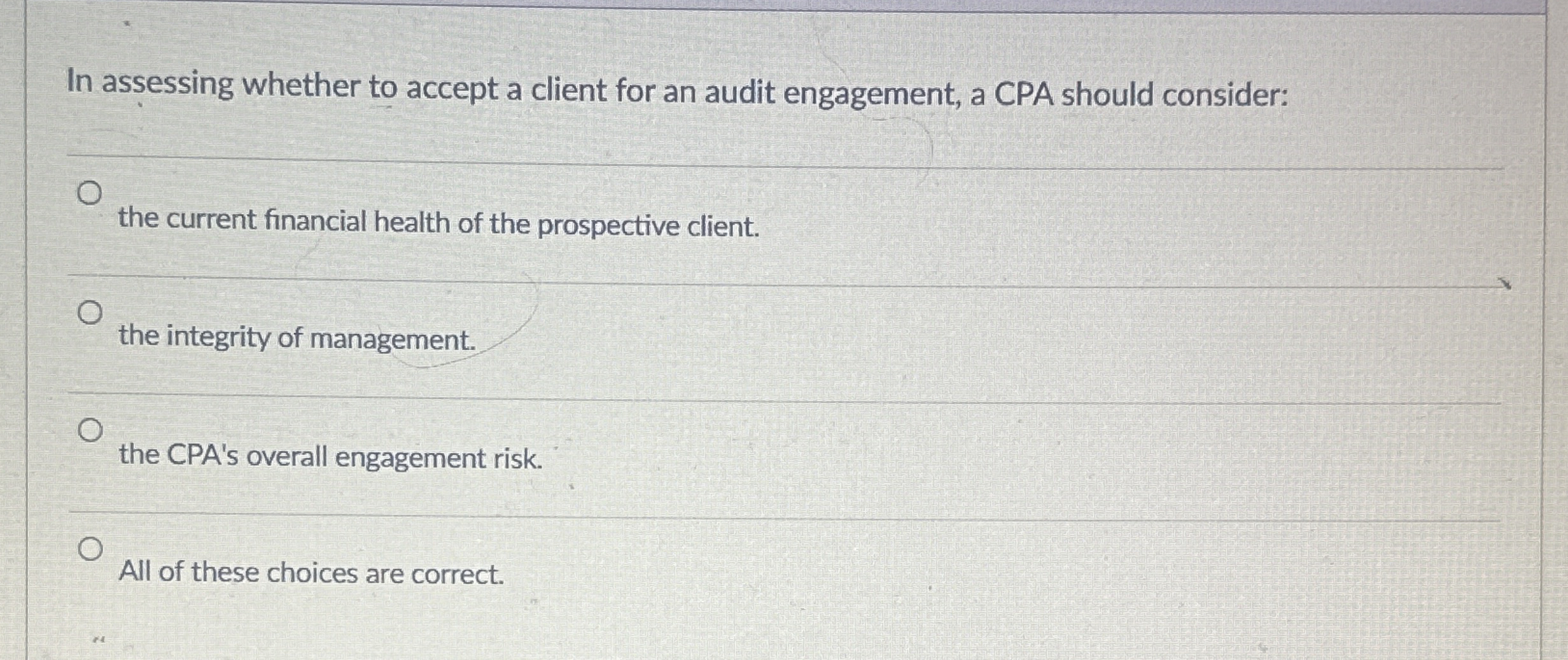Screen dimensions: 1568x660
Task: Click the blank area below the last option
Action: click(764, 630)
